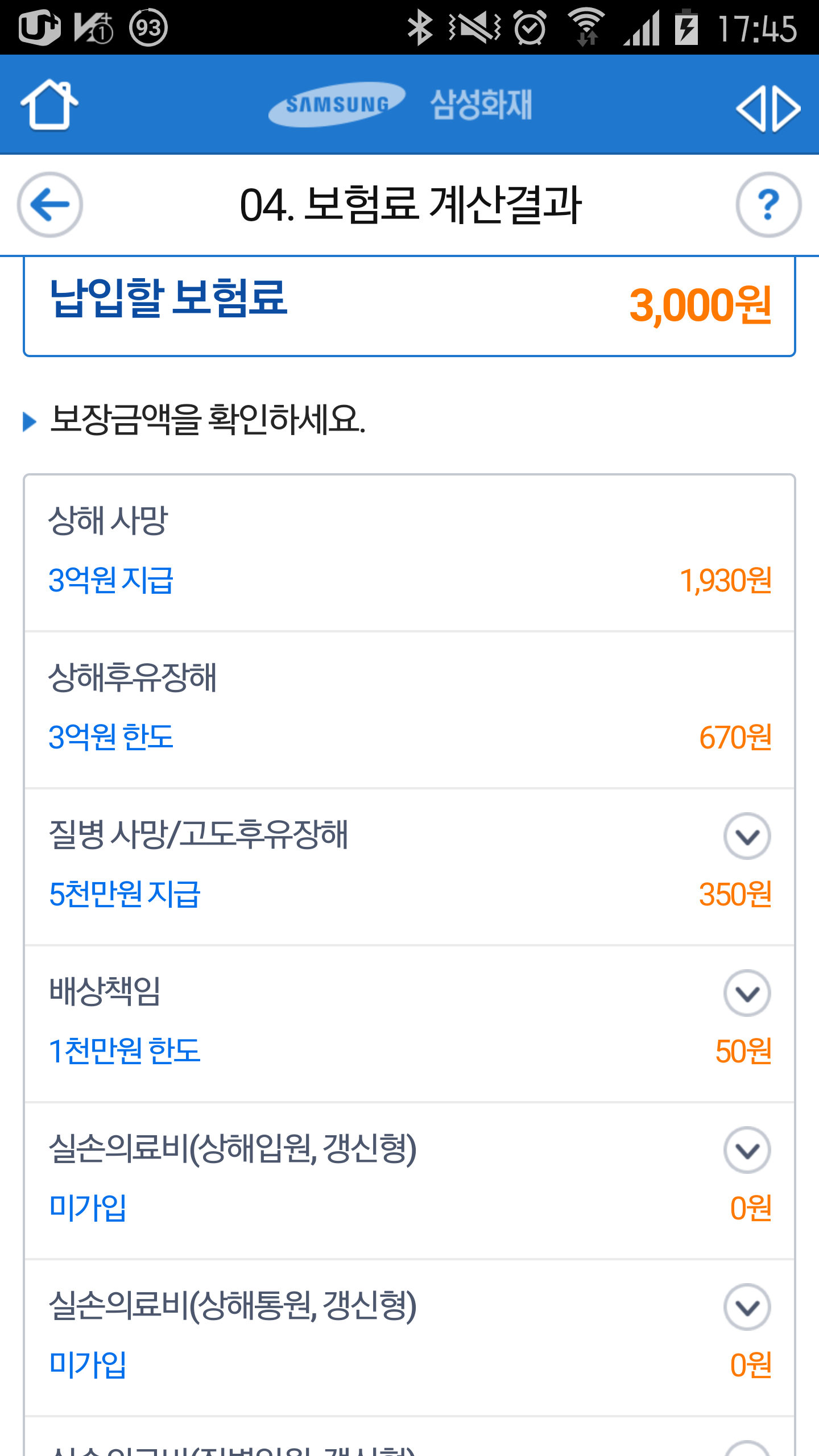Open help with the question mark icon

tap(768, 205)
